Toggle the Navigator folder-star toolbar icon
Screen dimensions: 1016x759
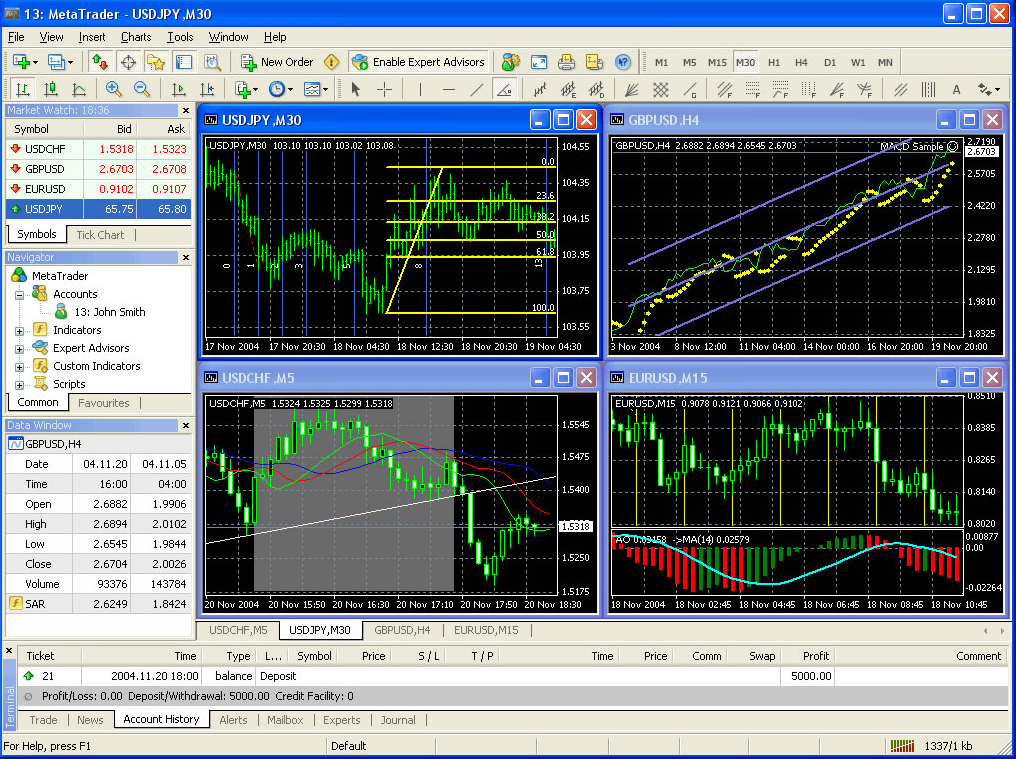156,62
